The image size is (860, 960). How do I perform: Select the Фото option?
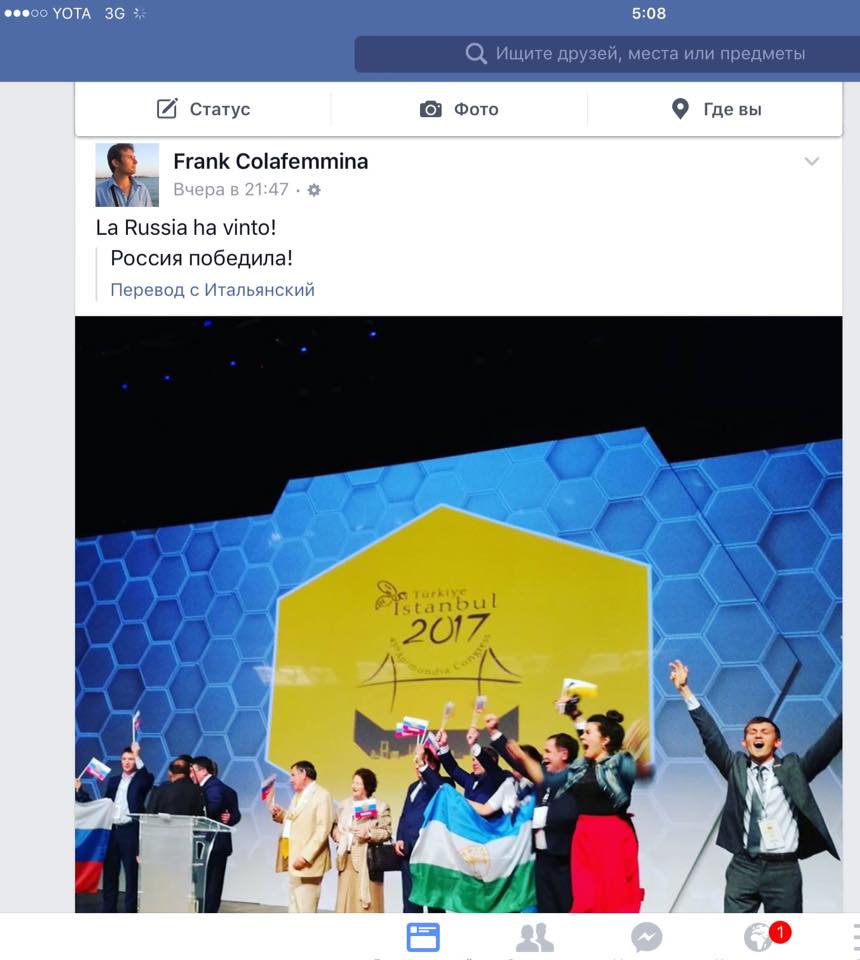pyautogui.click(x=459, y=109)
